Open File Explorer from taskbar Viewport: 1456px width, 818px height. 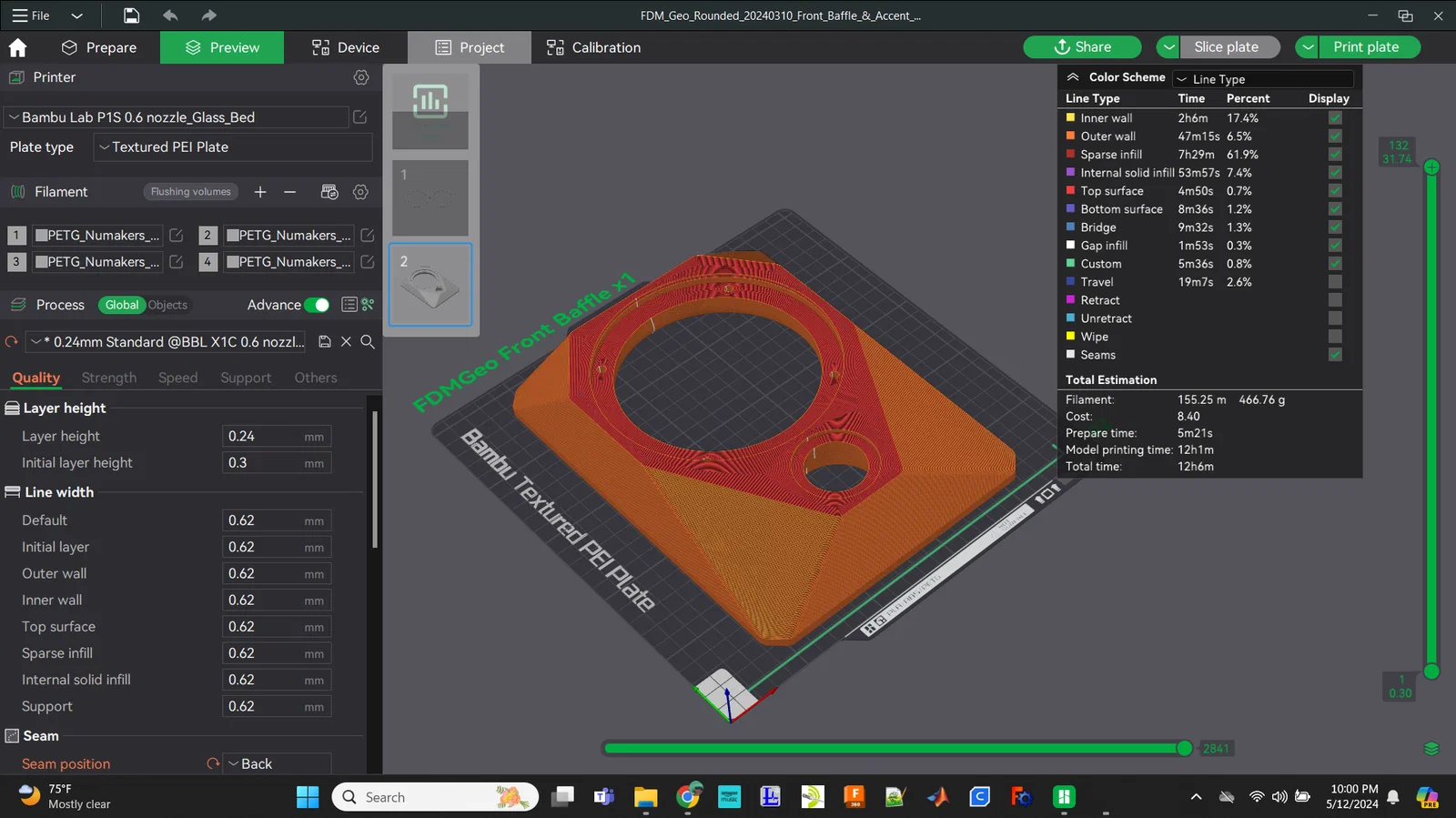646,797
